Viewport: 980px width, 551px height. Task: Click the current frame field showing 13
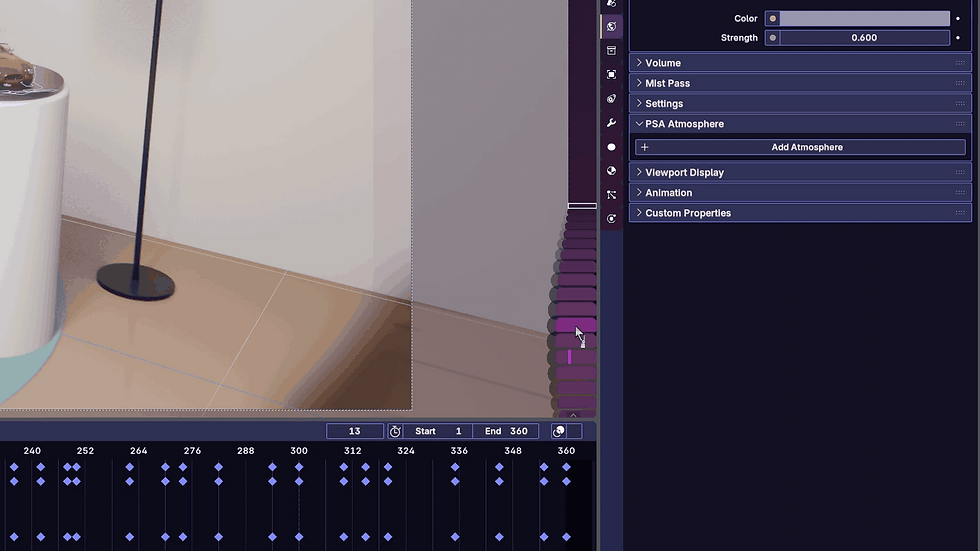[354, 431]
